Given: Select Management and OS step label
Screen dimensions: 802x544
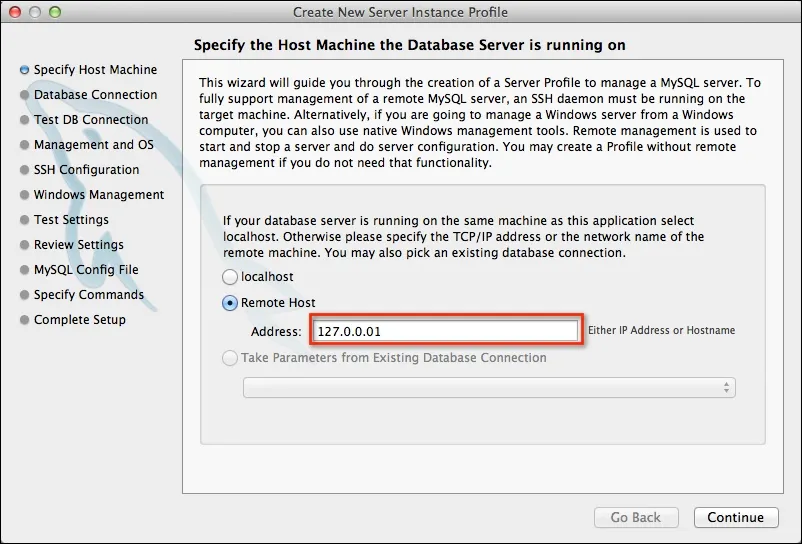Looking at the screenshot, I should point(94,145).
